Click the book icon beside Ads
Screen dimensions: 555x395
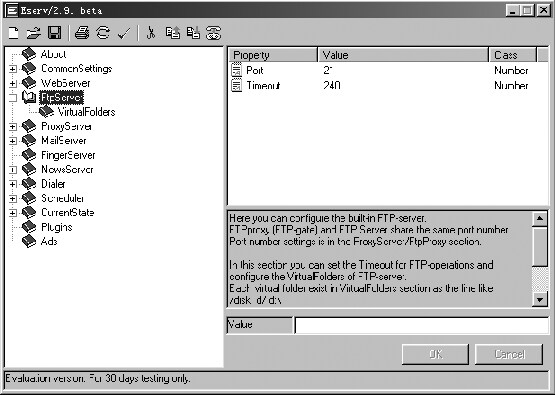[29, 241]
